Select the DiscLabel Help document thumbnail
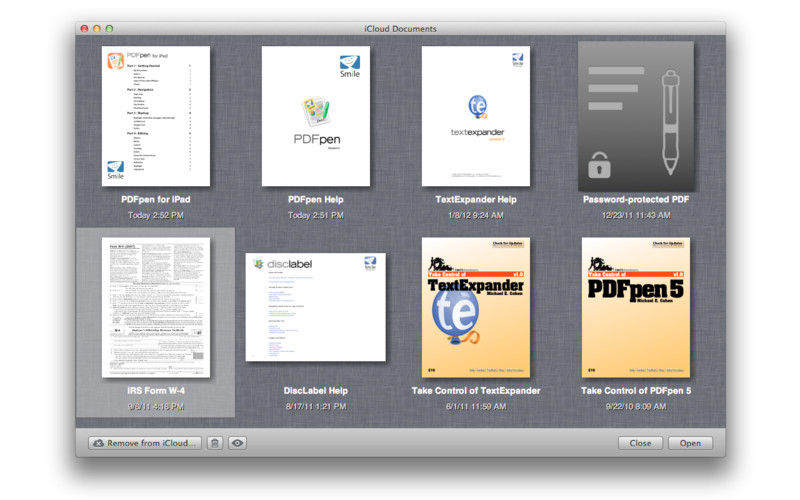 click(x=316, y=307)
